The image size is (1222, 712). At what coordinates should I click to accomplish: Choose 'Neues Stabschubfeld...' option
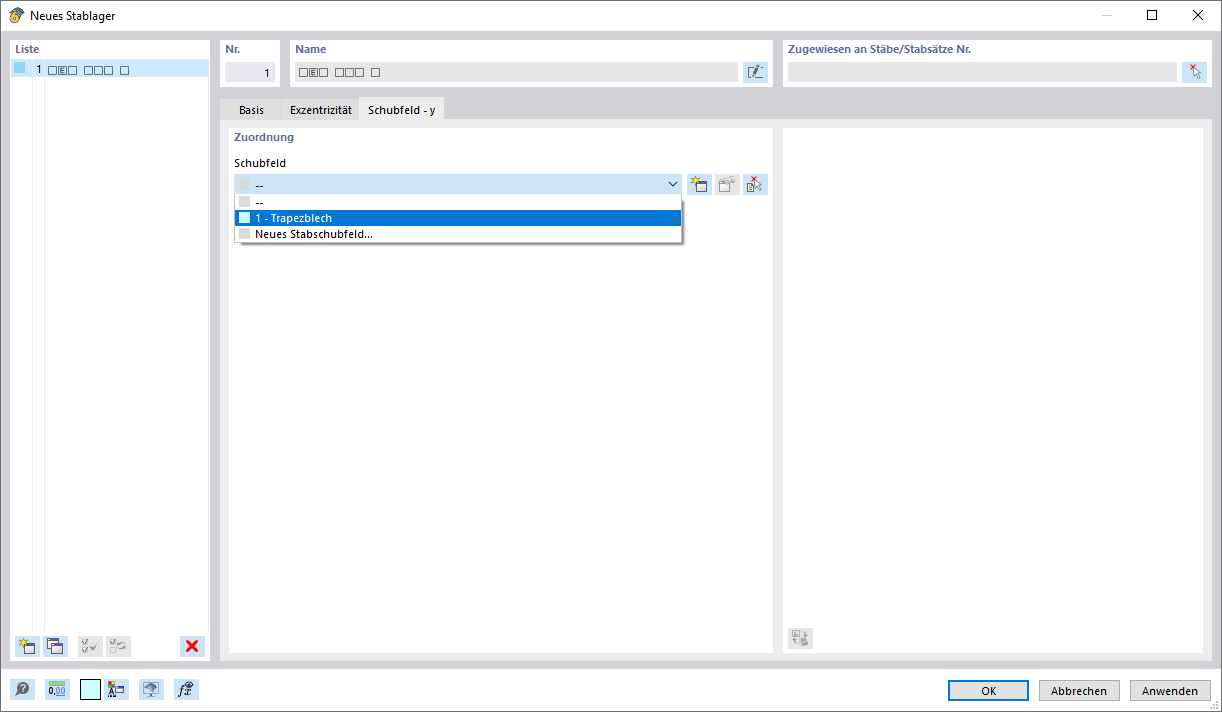(458, 234)
